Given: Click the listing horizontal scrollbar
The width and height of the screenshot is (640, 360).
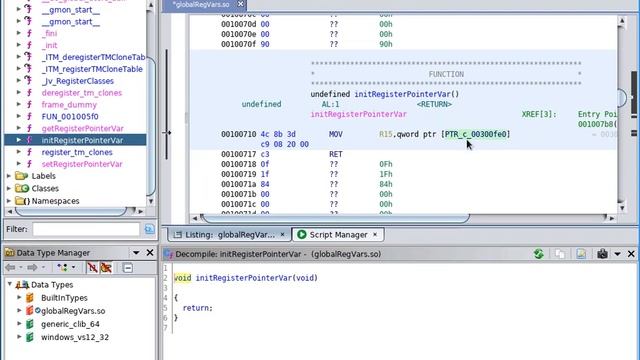Looking at the screenshot, I should click(x=335, y=218).
